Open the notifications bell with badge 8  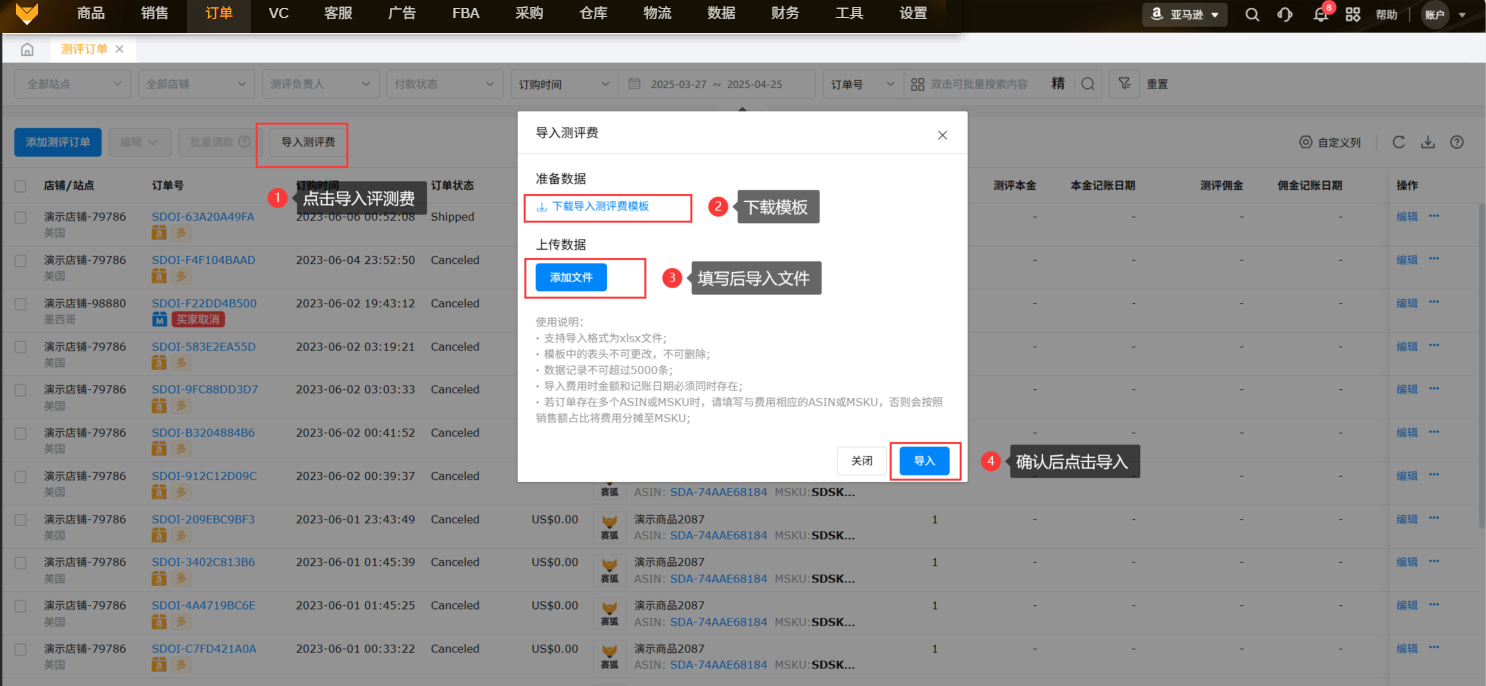pos(1320,15)
